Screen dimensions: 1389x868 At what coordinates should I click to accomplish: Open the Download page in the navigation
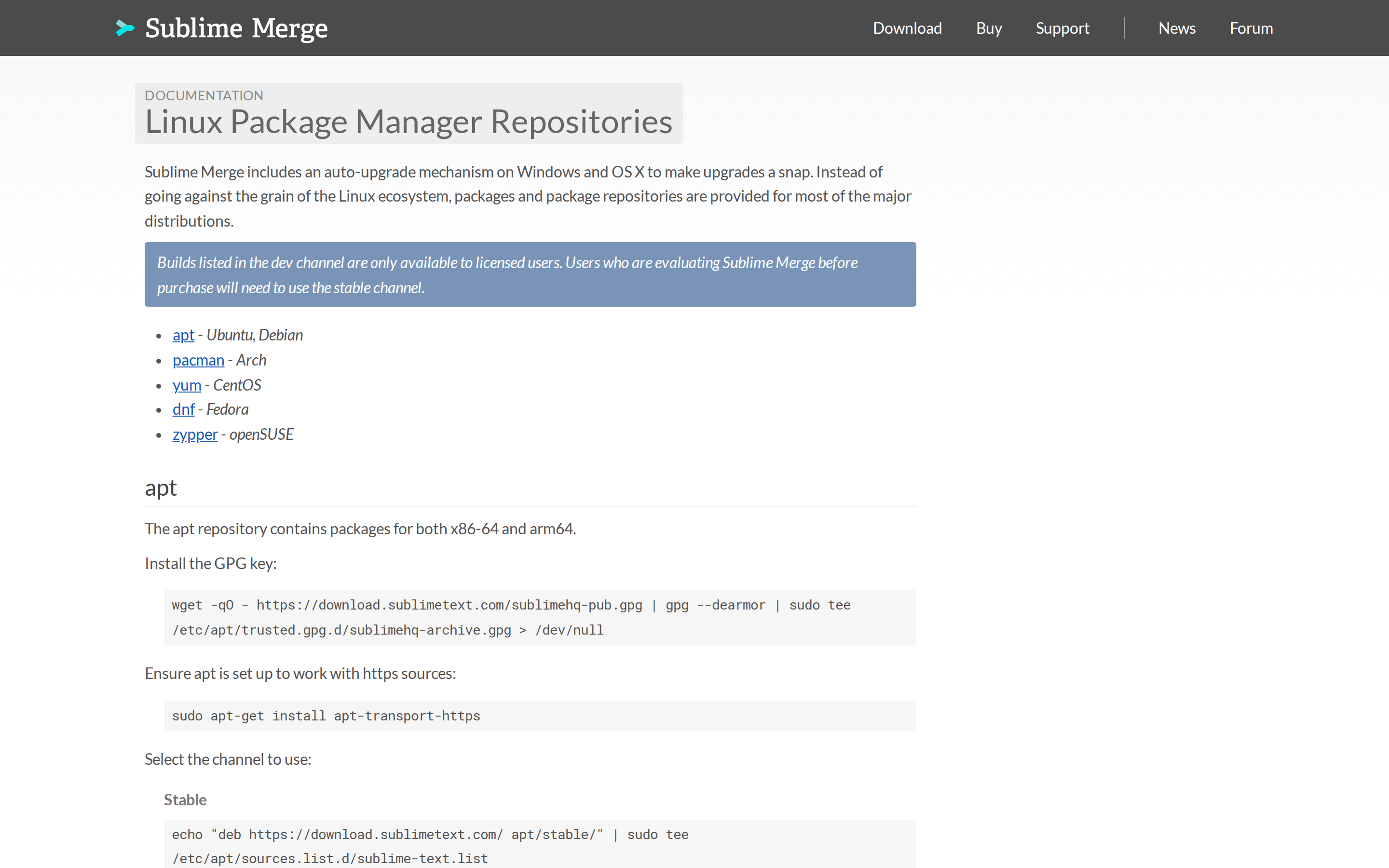(907, 28)
